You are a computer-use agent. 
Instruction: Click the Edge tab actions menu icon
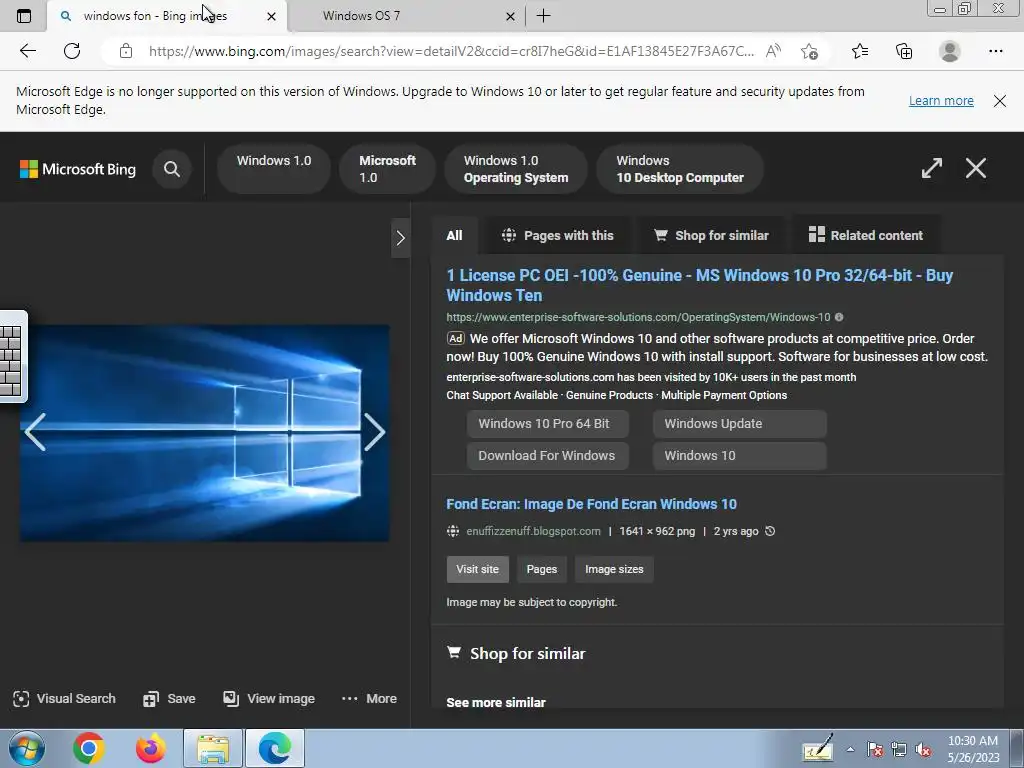(24, 16)
